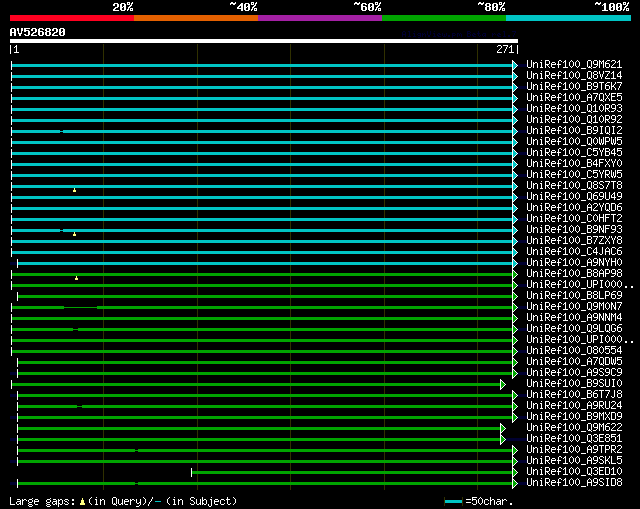Open the UniRef100_B9MXD9 entry
Viewport: 640px width, 509px height.
tap(574, 417)
